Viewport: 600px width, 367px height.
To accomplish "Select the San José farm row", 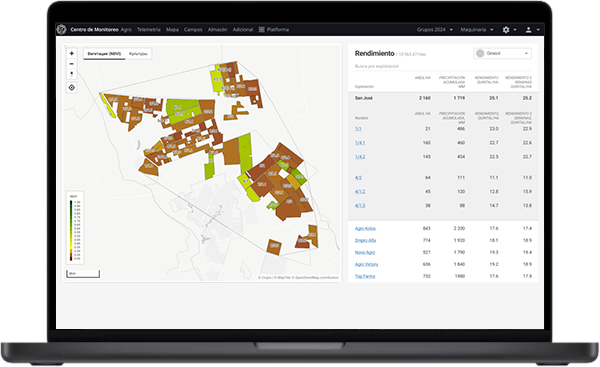I will pyautogui.click(x=443, y=98).
